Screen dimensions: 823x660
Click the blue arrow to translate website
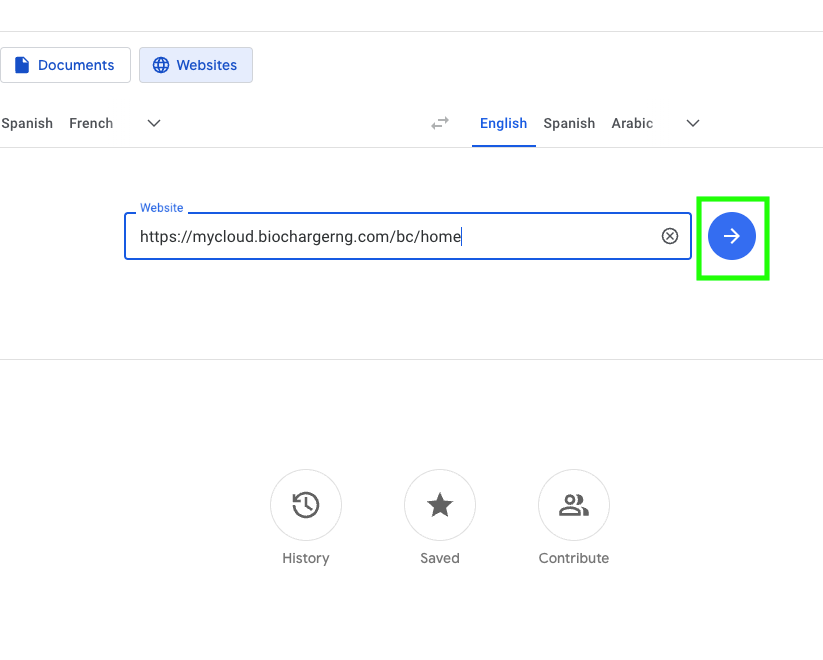(732, 236)
